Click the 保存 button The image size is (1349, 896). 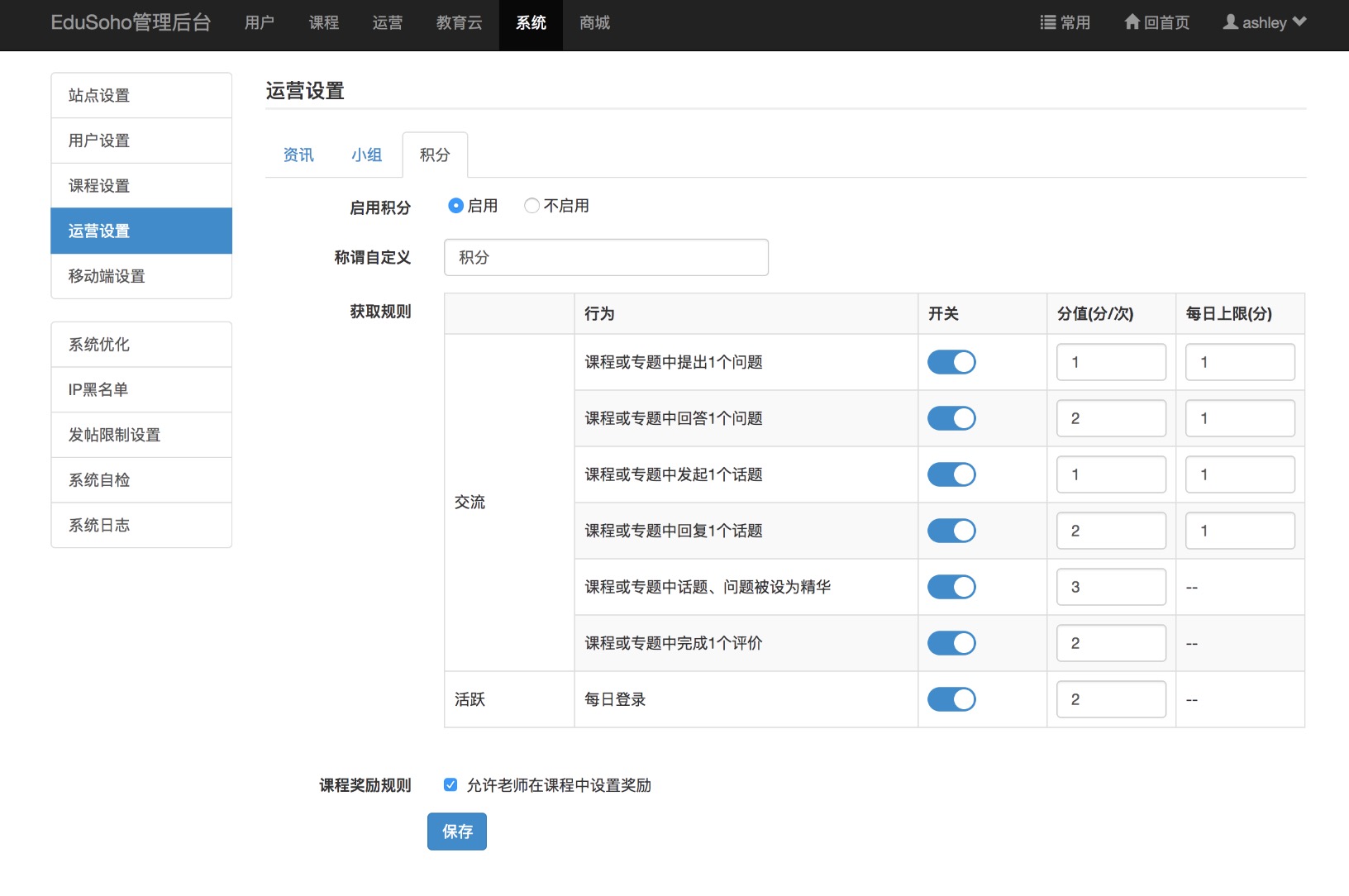click(x=457, y=832)
